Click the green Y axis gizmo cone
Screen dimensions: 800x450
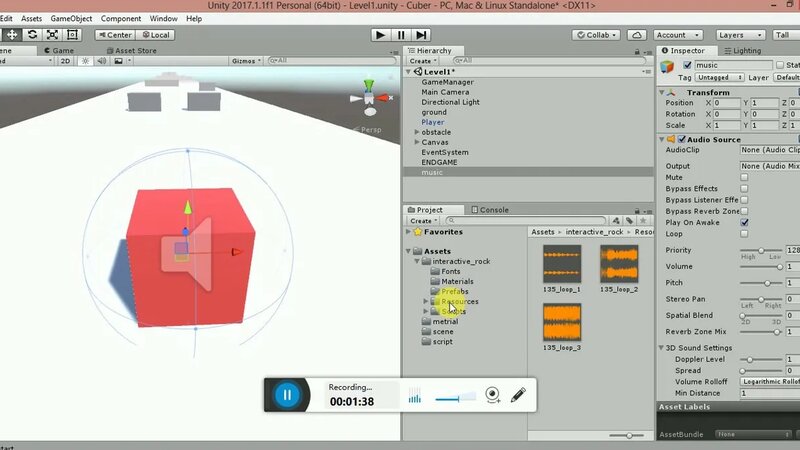click(x=368, y=85)
